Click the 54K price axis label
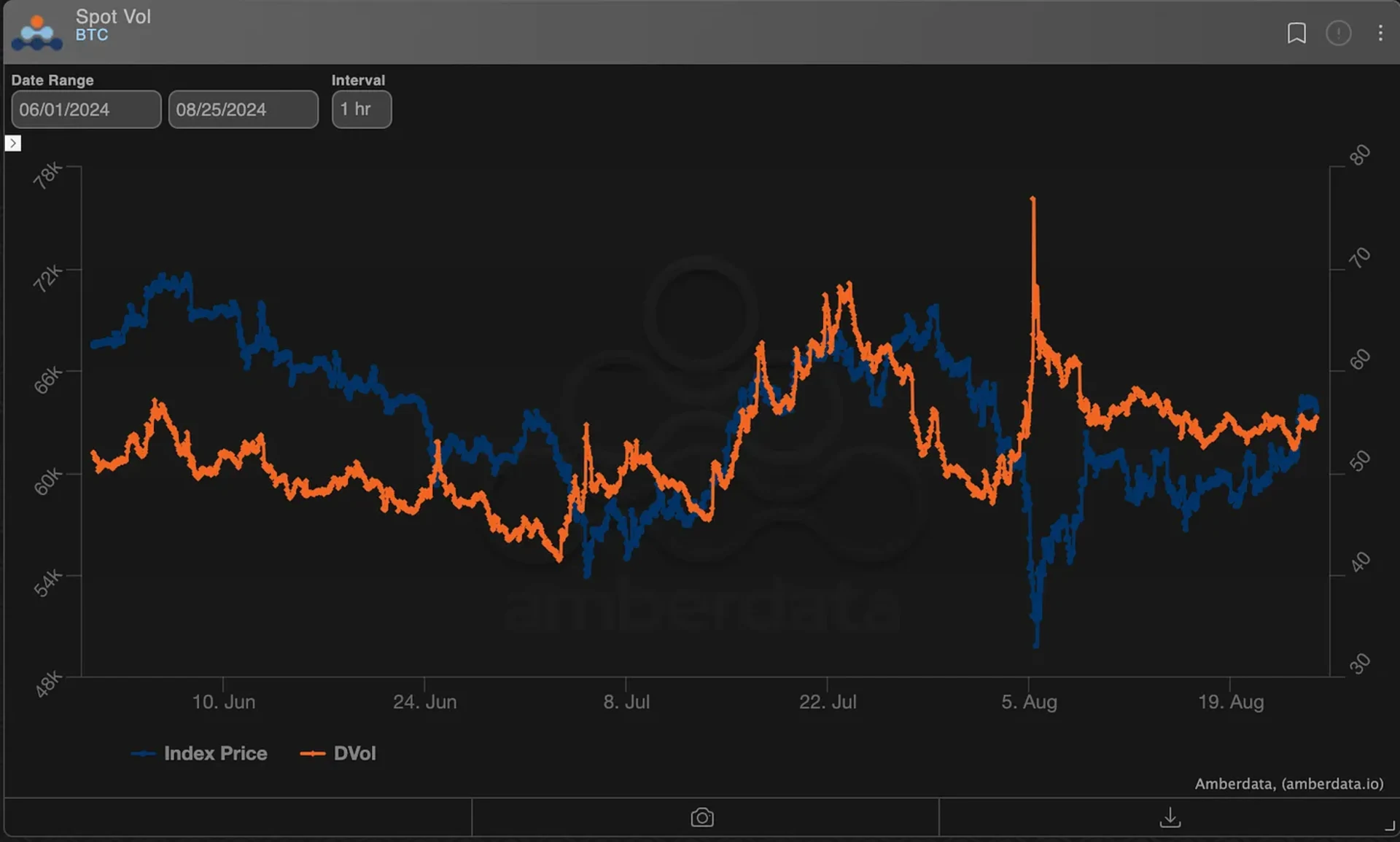Screen dimensions: 1400x842 (x=48, y=583)
